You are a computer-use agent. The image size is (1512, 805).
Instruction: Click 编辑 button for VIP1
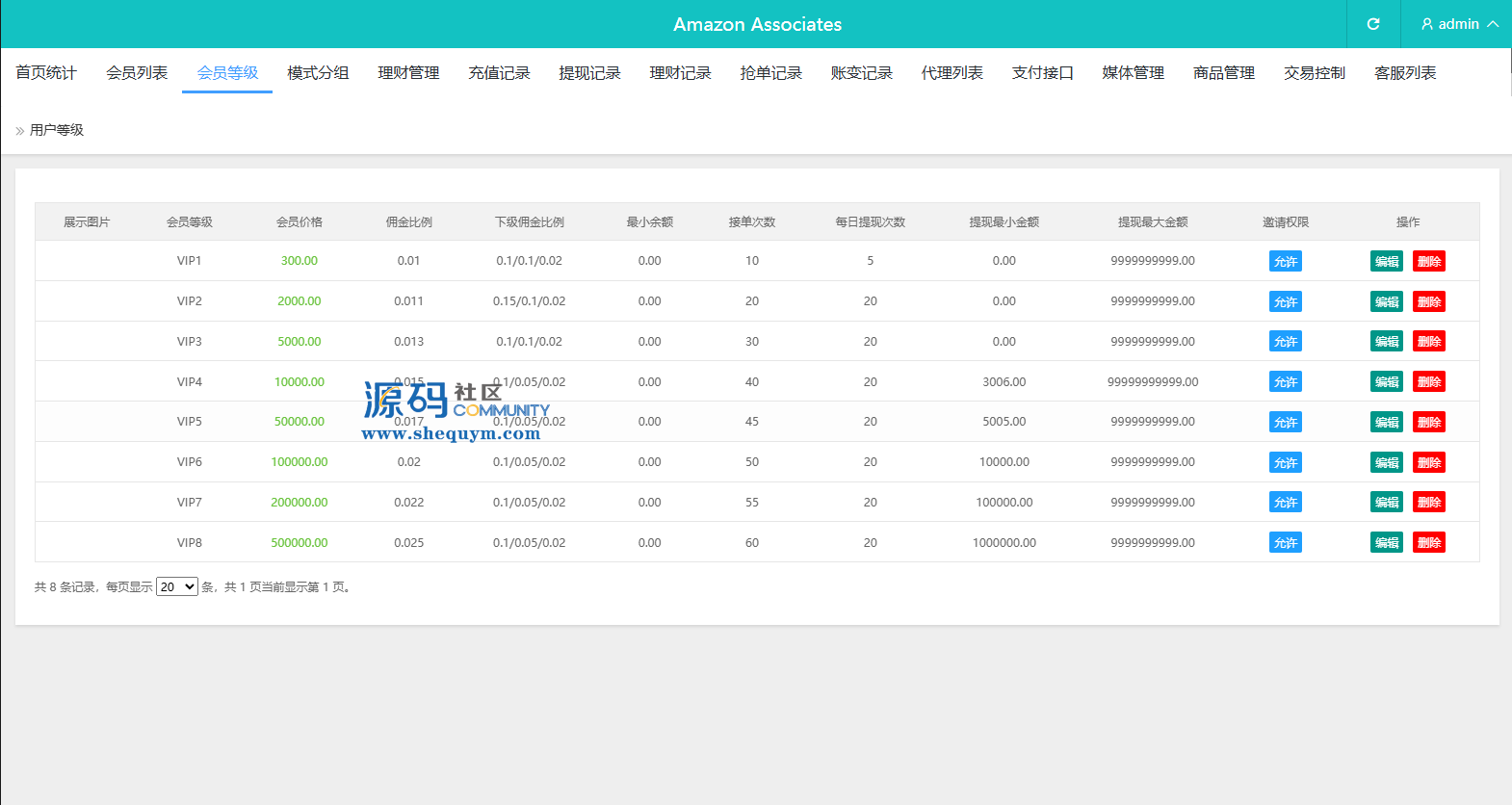tap(1386, 262)
